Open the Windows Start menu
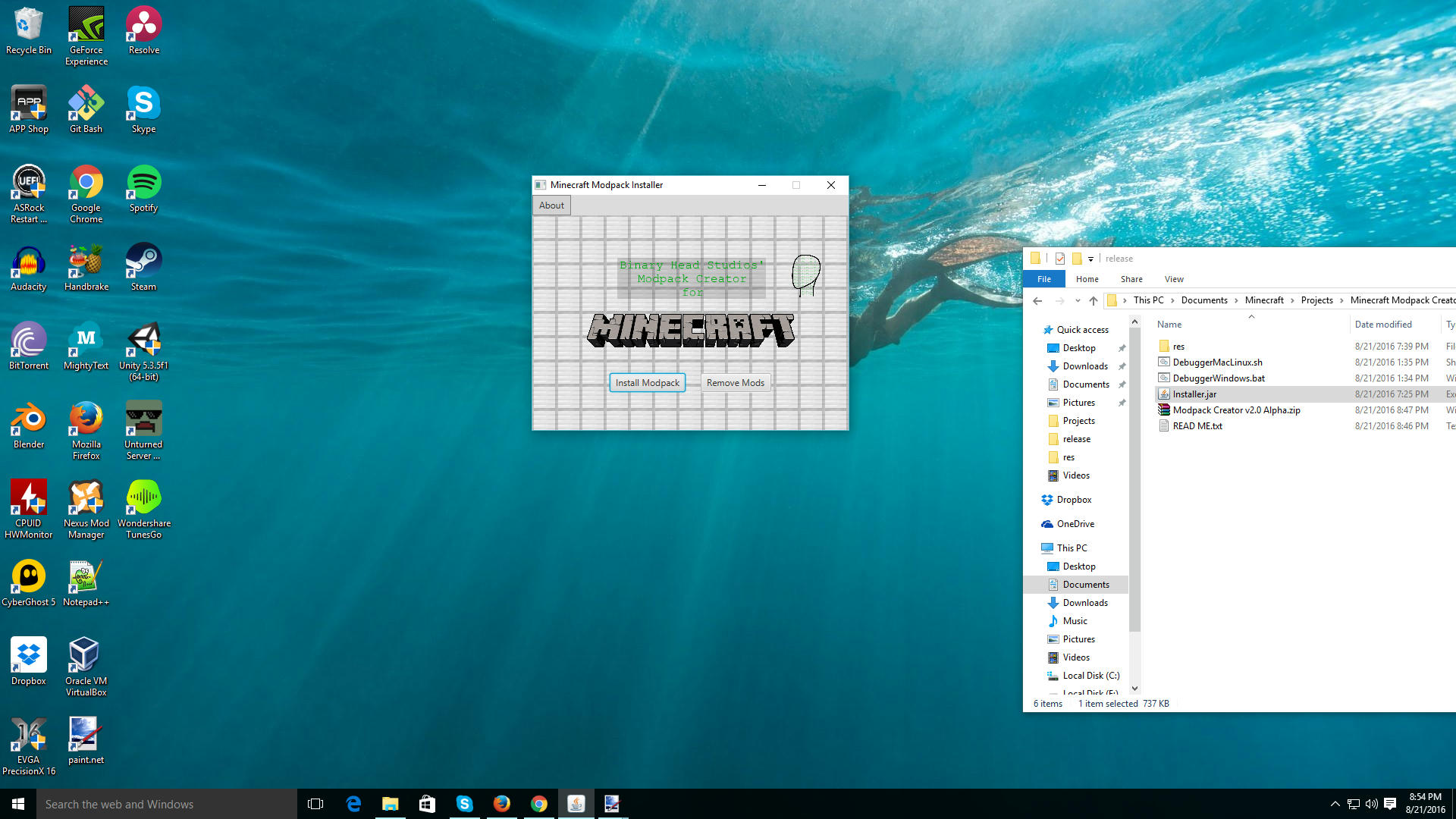1456x819 pixels. point(18,804)
